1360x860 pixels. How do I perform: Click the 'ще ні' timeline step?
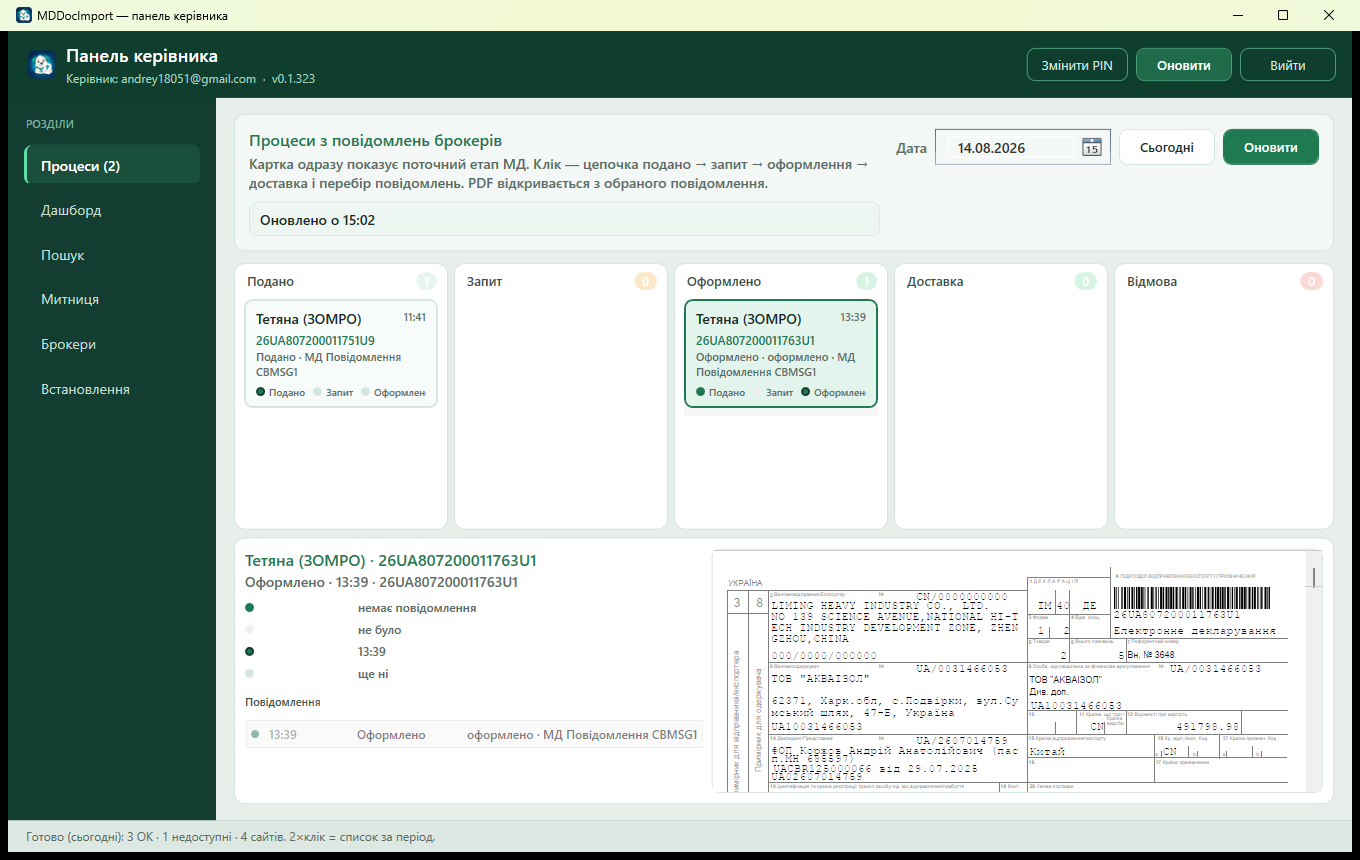(x=372, y=674)
